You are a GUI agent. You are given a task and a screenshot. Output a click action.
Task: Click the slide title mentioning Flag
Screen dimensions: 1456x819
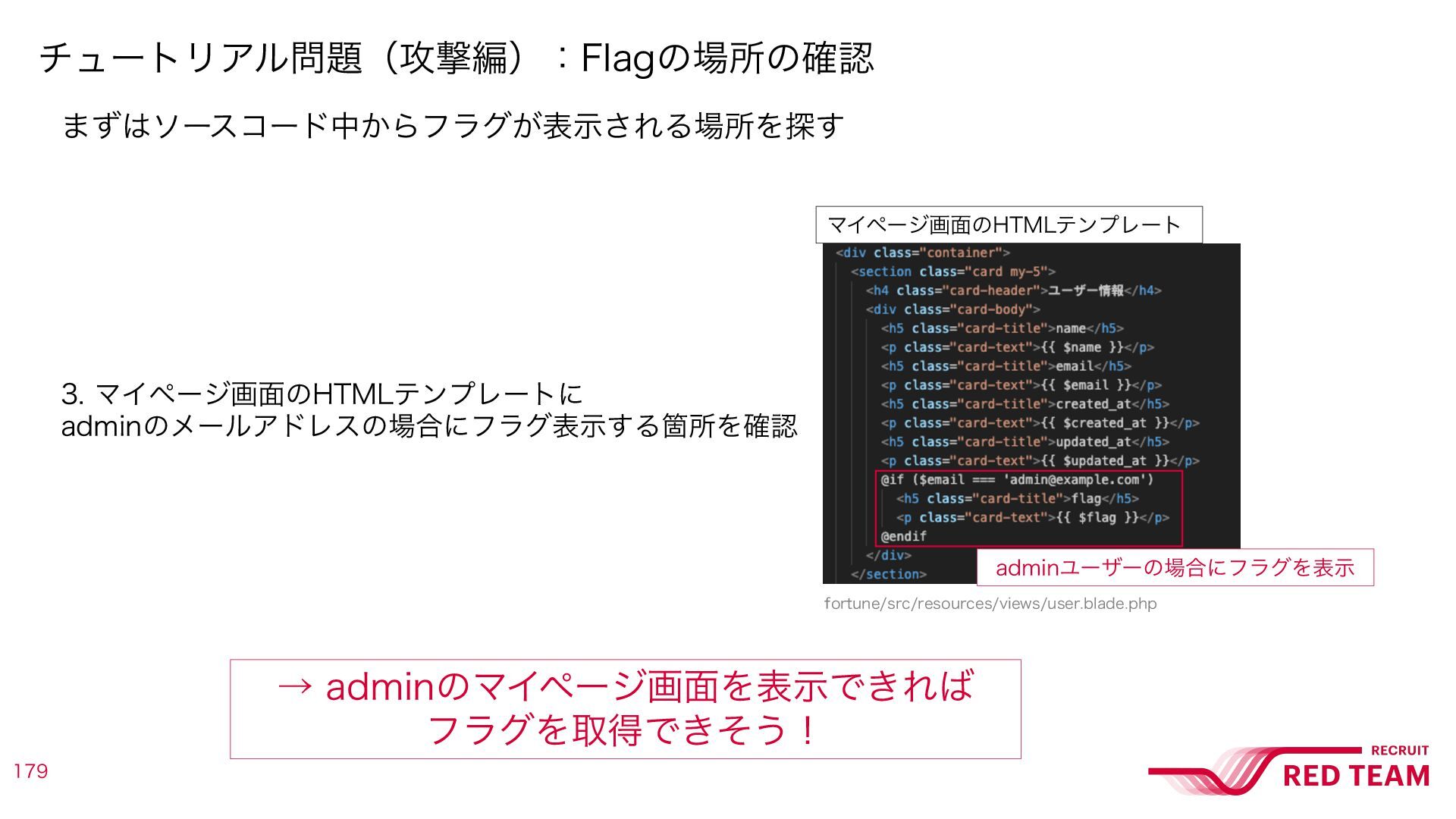coord(457,58)
